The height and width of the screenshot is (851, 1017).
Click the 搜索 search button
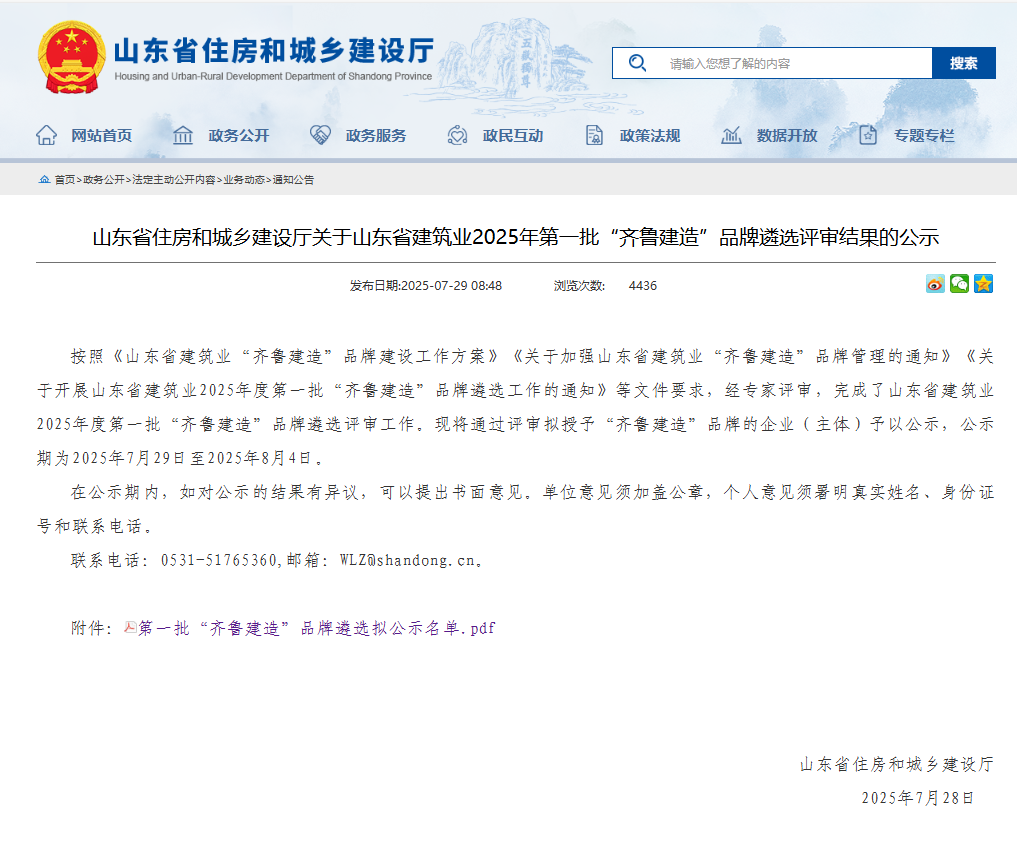pos(963,62)
